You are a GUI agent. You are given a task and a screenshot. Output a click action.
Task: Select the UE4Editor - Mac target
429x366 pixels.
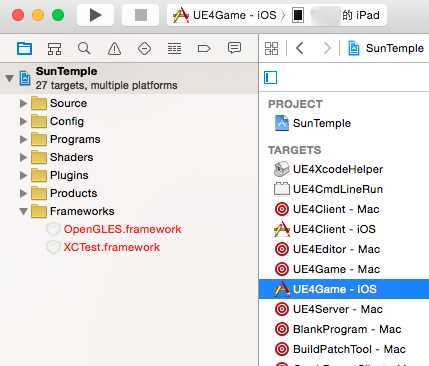[x=344, y=249]
